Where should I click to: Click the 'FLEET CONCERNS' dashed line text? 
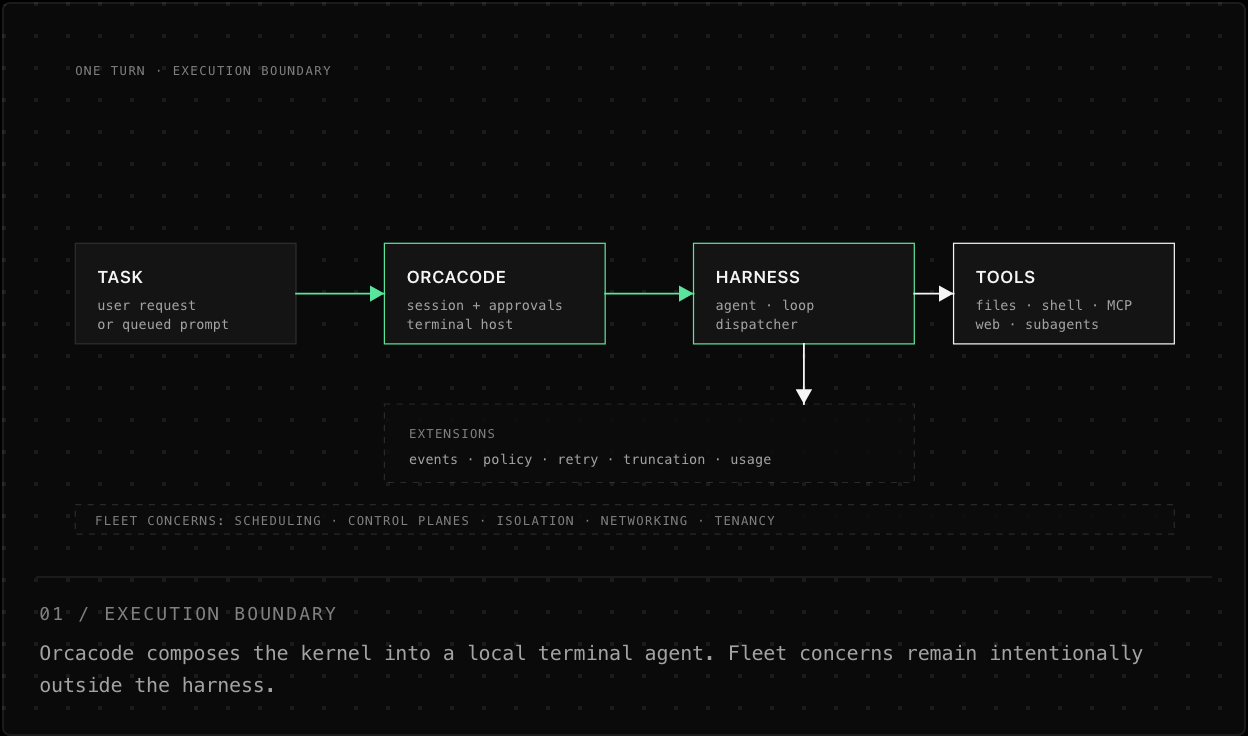pyautogui.click(x=435, y=520)
